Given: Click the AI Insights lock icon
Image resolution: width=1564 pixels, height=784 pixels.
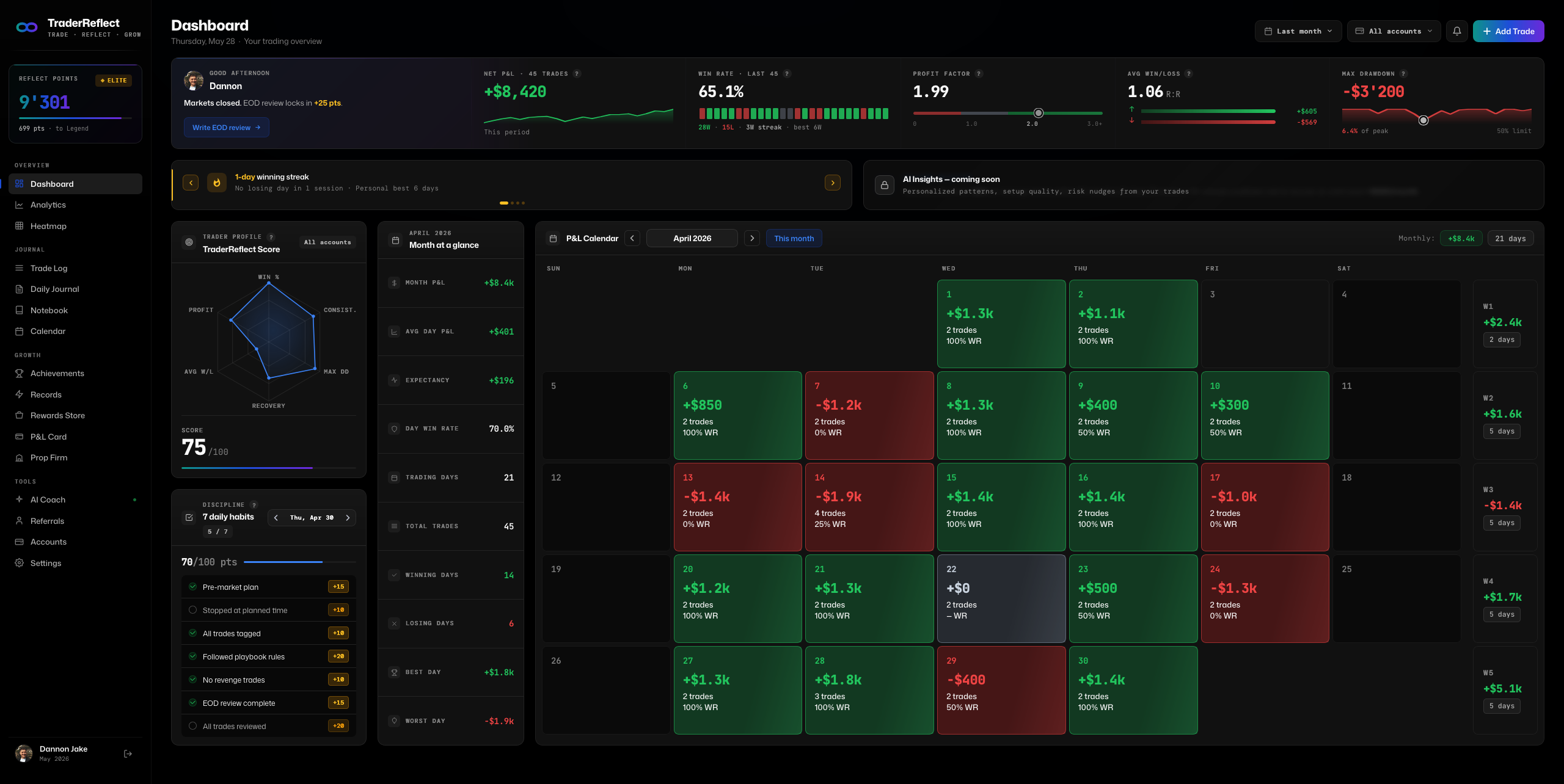Looking at the screenshot, I should [885, 185].
